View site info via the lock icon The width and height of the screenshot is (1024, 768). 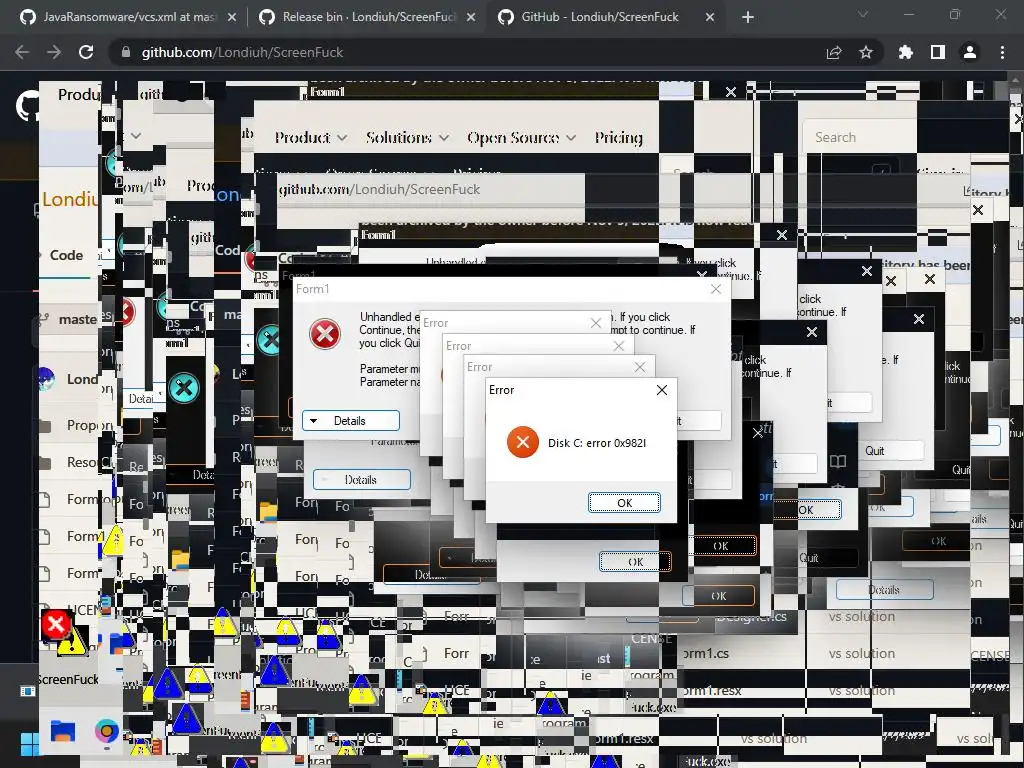tap(126, 52)
